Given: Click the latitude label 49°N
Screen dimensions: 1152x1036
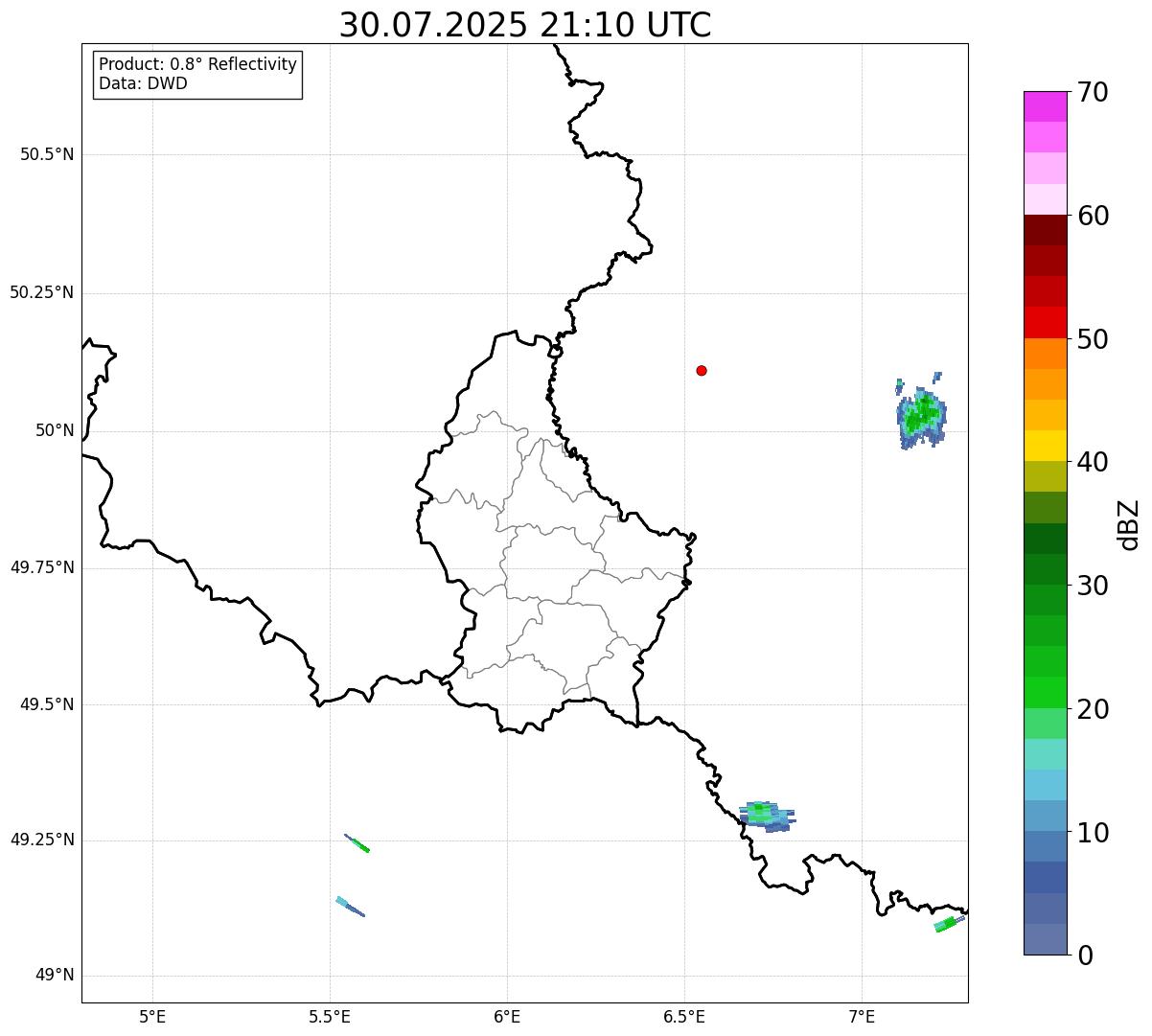Looking at the screenshot, I should [55, 976].
